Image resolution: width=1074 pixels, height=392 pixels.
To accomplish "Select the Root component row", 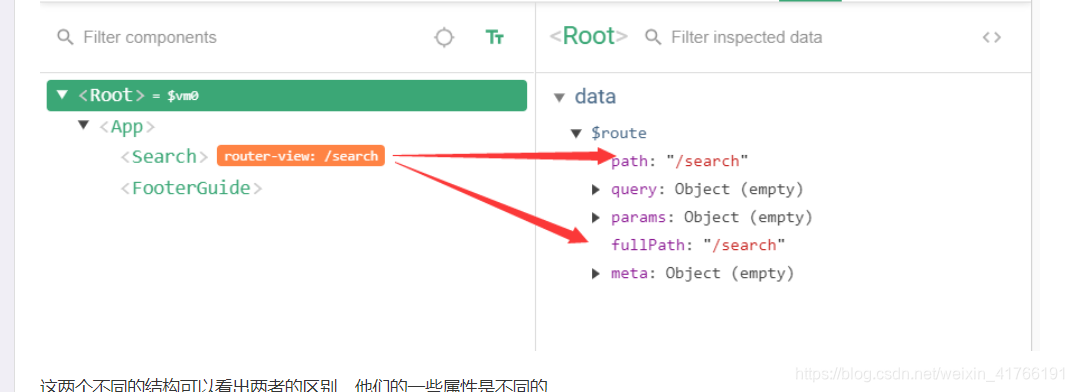I will 287,95.
